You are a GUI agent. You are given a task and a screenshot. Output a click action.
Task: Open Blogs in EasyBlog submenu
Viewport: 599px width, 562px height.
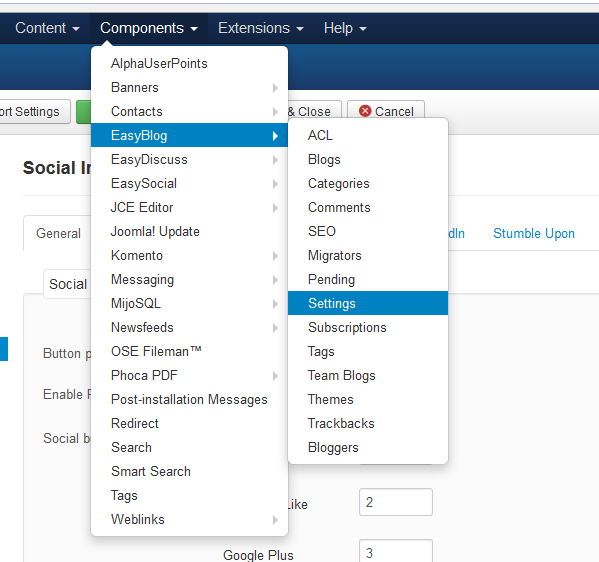[x=368, y=159]
